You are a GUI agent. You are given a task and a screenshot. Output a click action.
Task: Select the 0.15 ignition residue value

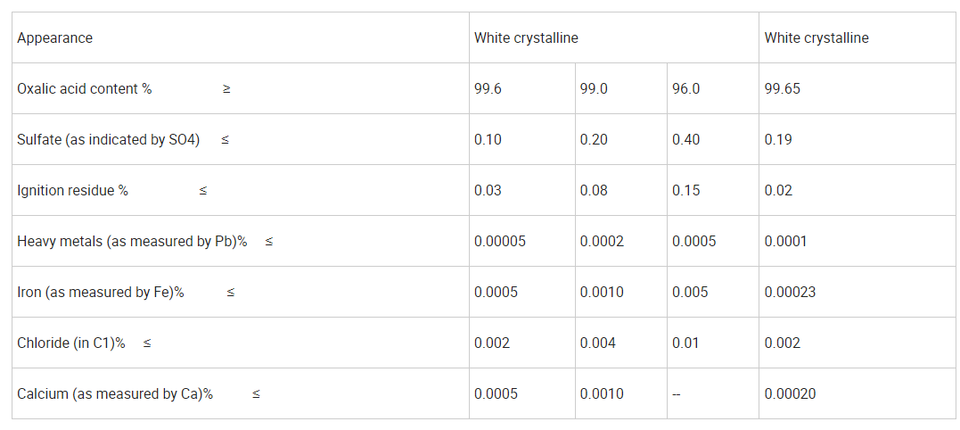click(686, 191)
